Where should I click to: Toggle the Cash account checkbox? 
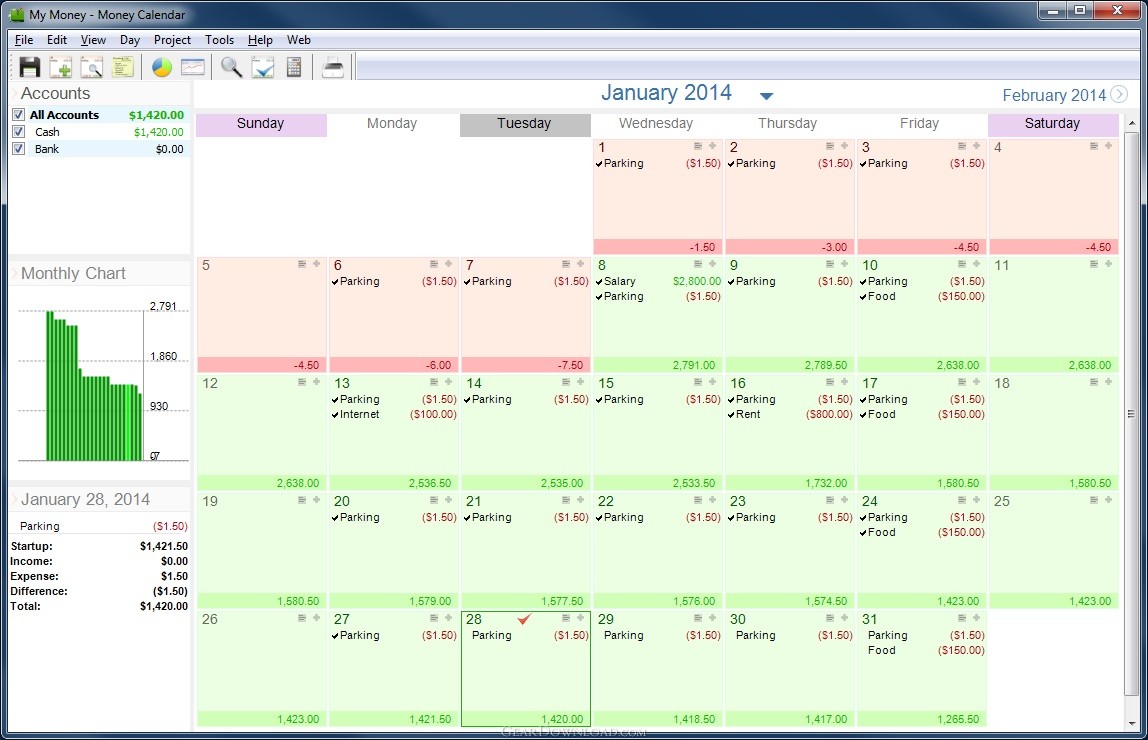click(18, 132)
